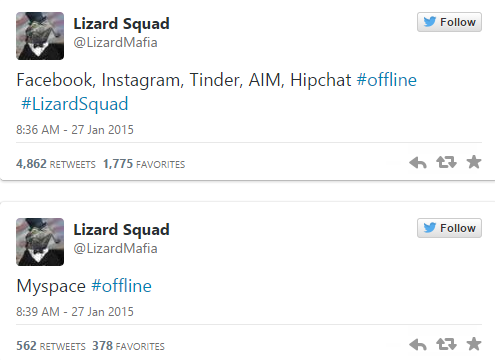Open @LizardMafia handle in first tweet
495x360 pixels.
(x=115, y=43)
